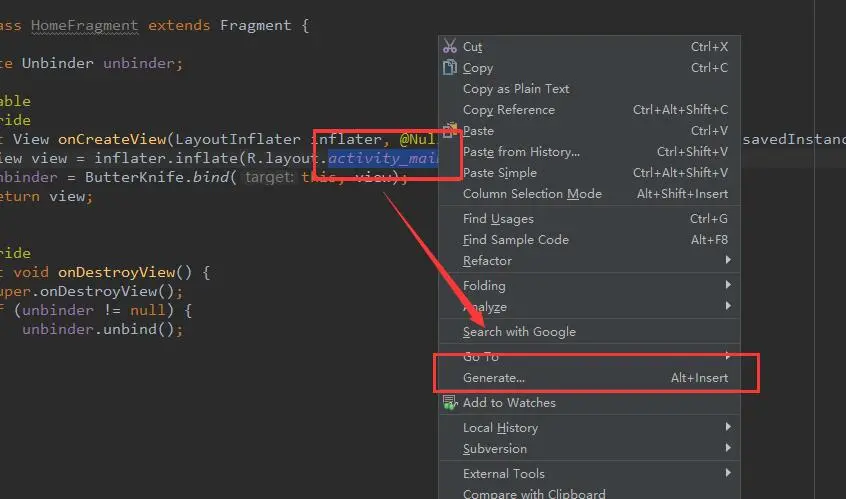
Task: Open Paste from History entry
Action: (590, 152)
